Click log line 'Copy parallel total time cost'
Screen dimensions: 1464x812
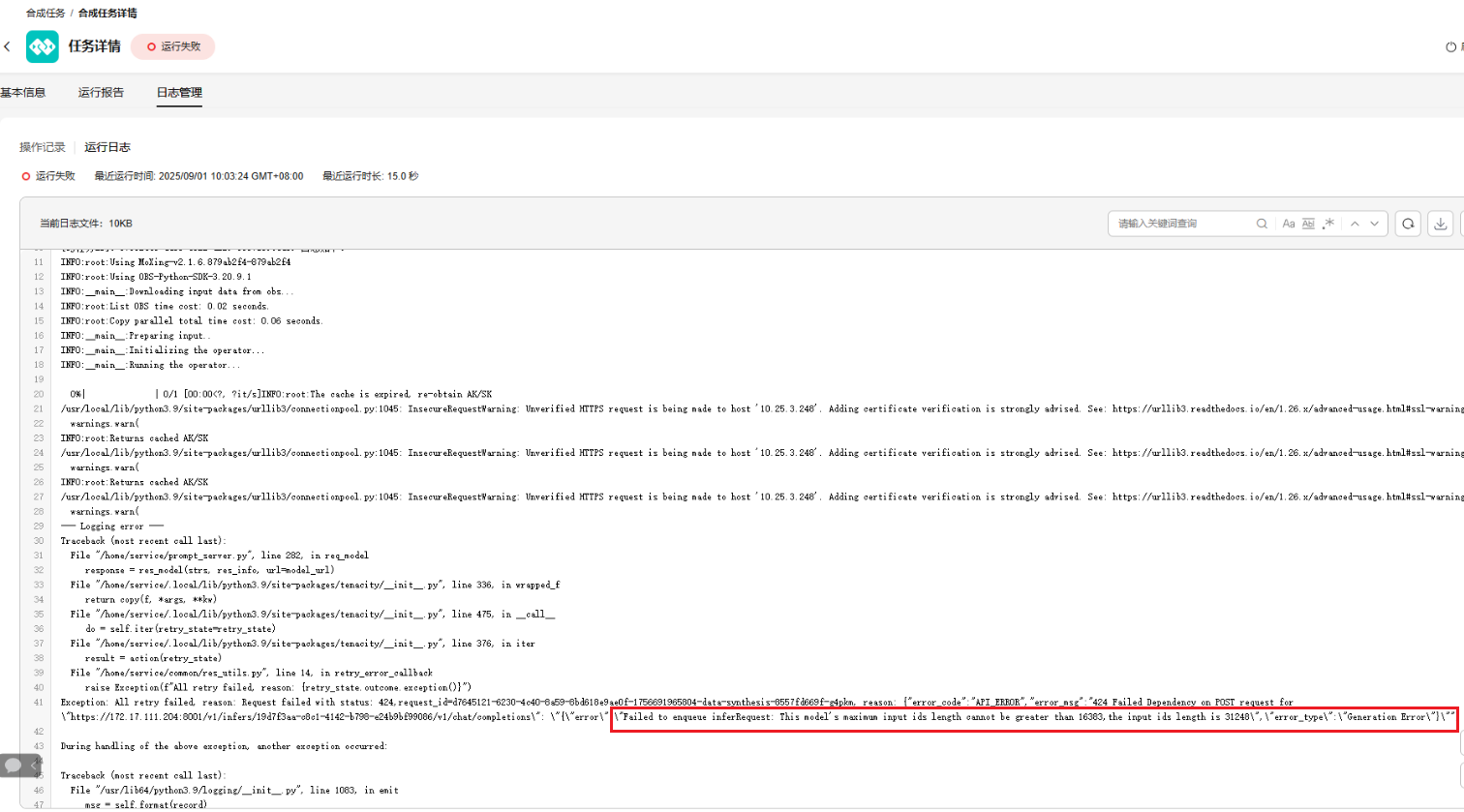coord(192,320)
